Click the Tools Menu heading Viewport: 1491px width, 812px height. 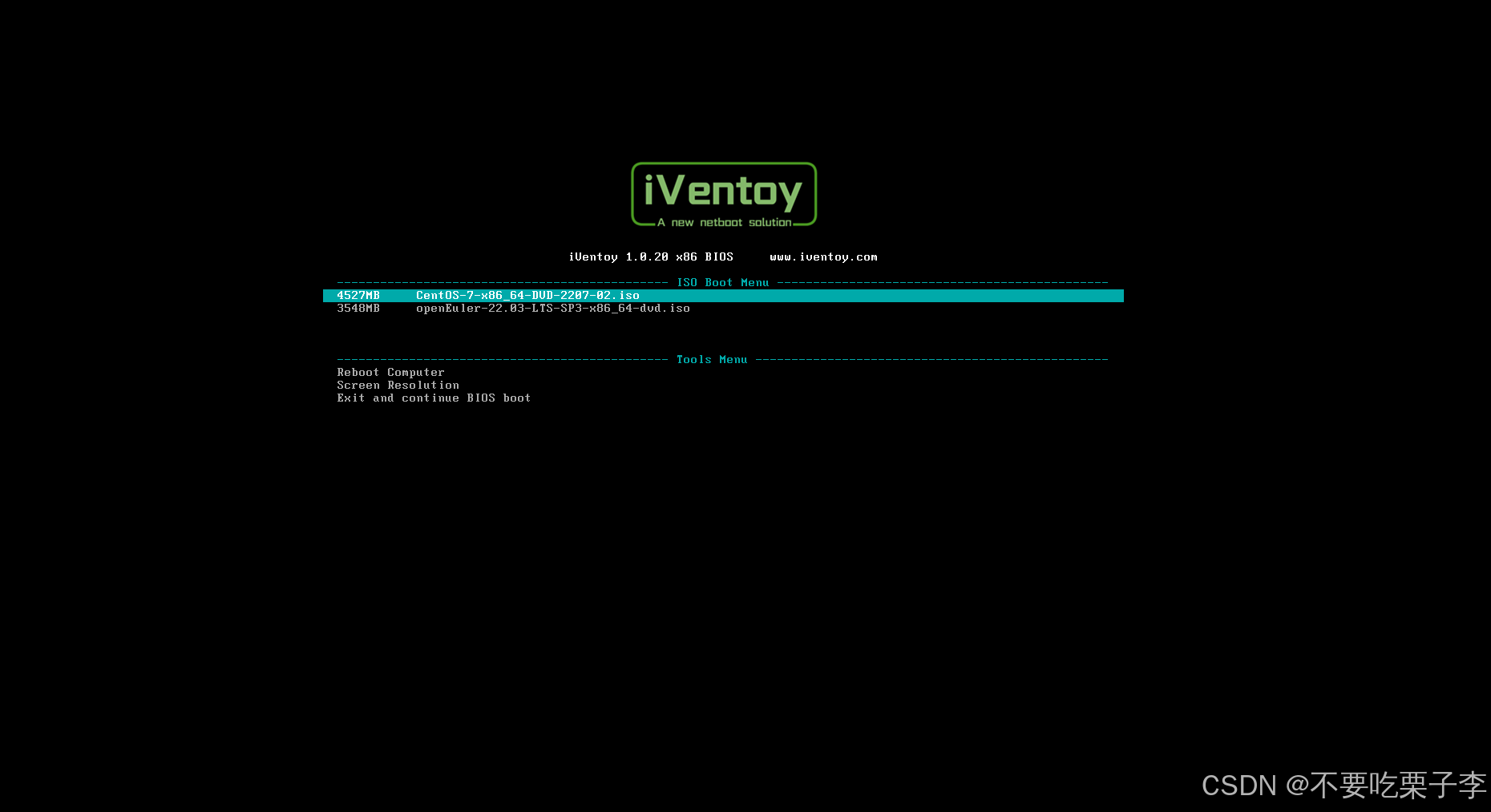pos(712,360)
